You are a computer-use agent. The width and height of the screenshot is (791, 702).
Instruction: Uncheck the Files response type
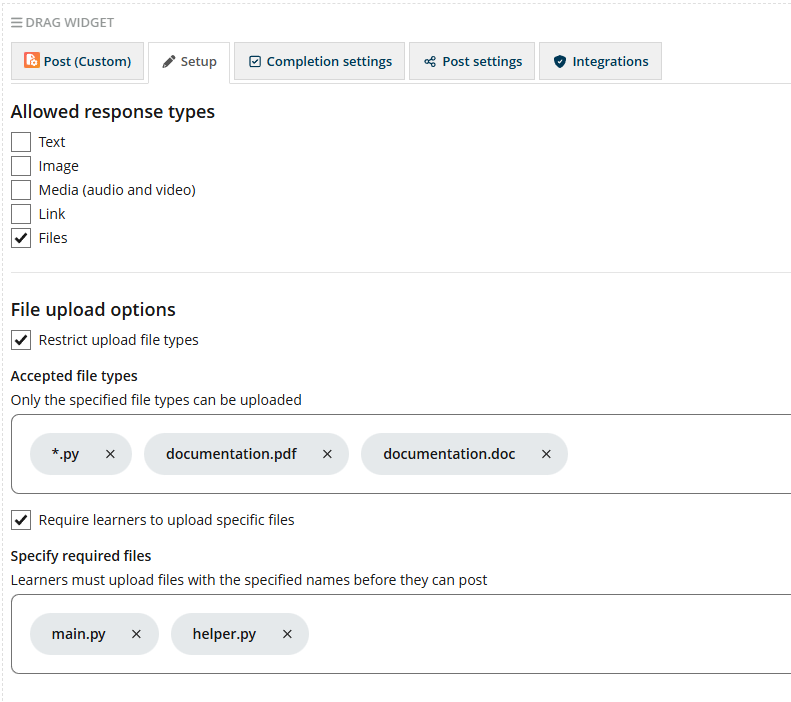tap(21, 238)
